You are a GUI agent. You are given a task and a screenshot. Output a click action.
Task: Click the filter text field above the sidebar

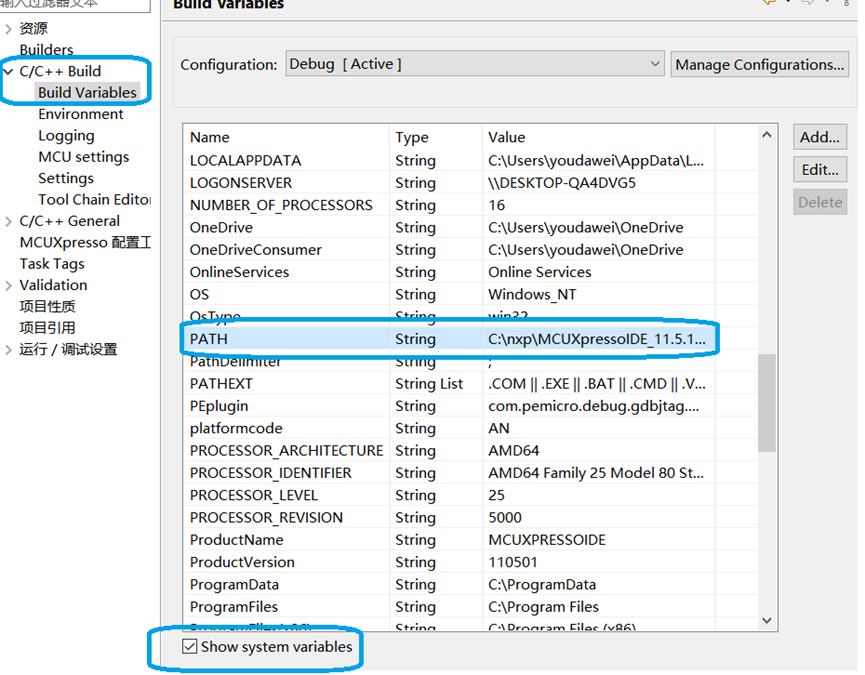pyautogui.click(x=75, y=5)
